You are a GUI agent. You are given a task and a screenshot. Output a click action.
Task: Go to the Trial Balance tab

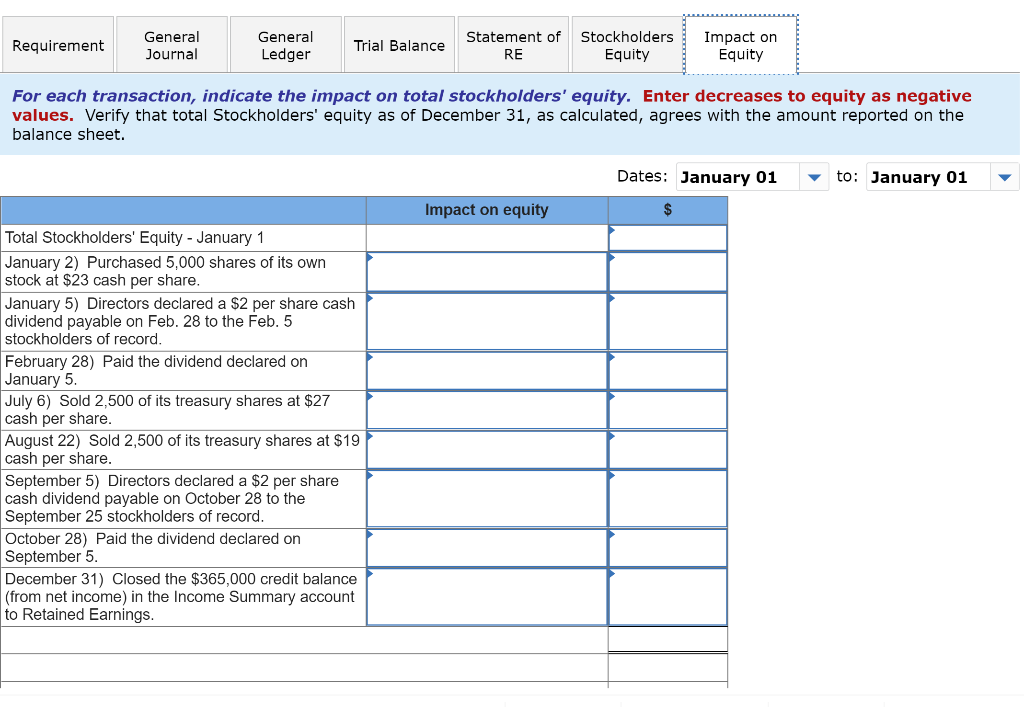click(x=399, y=45)
